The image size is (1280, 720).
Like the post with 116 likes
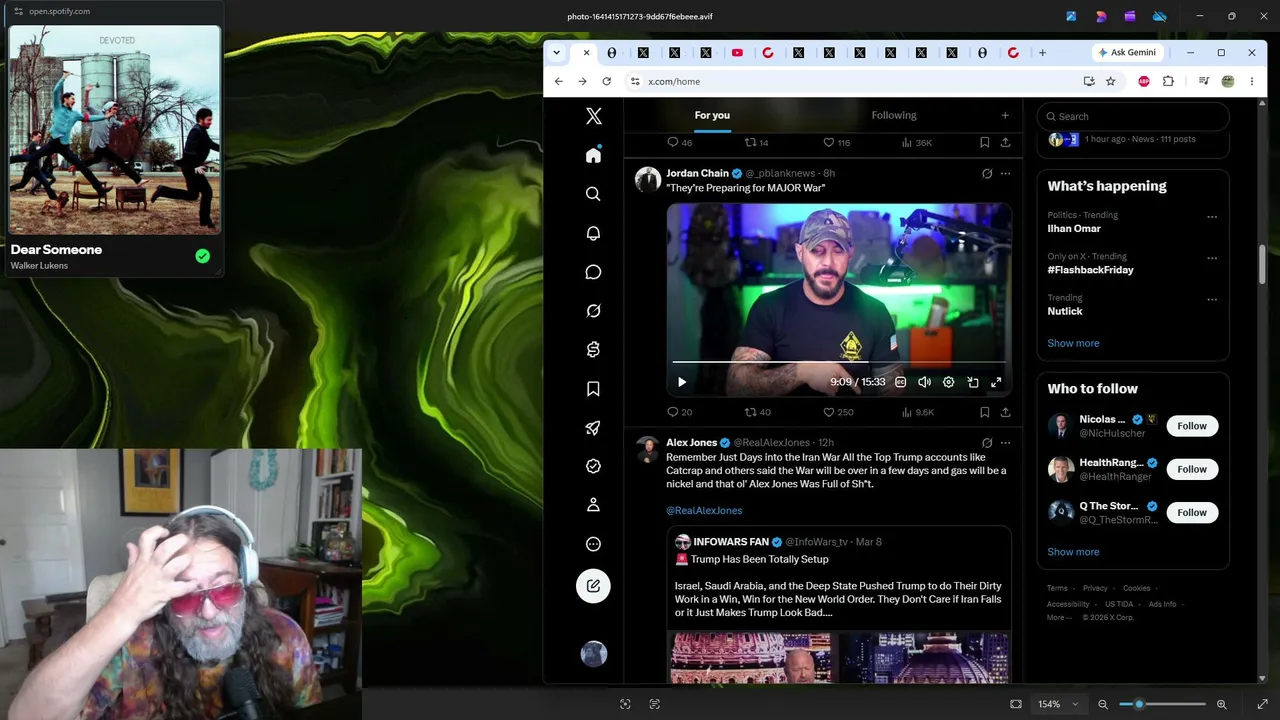836,143
